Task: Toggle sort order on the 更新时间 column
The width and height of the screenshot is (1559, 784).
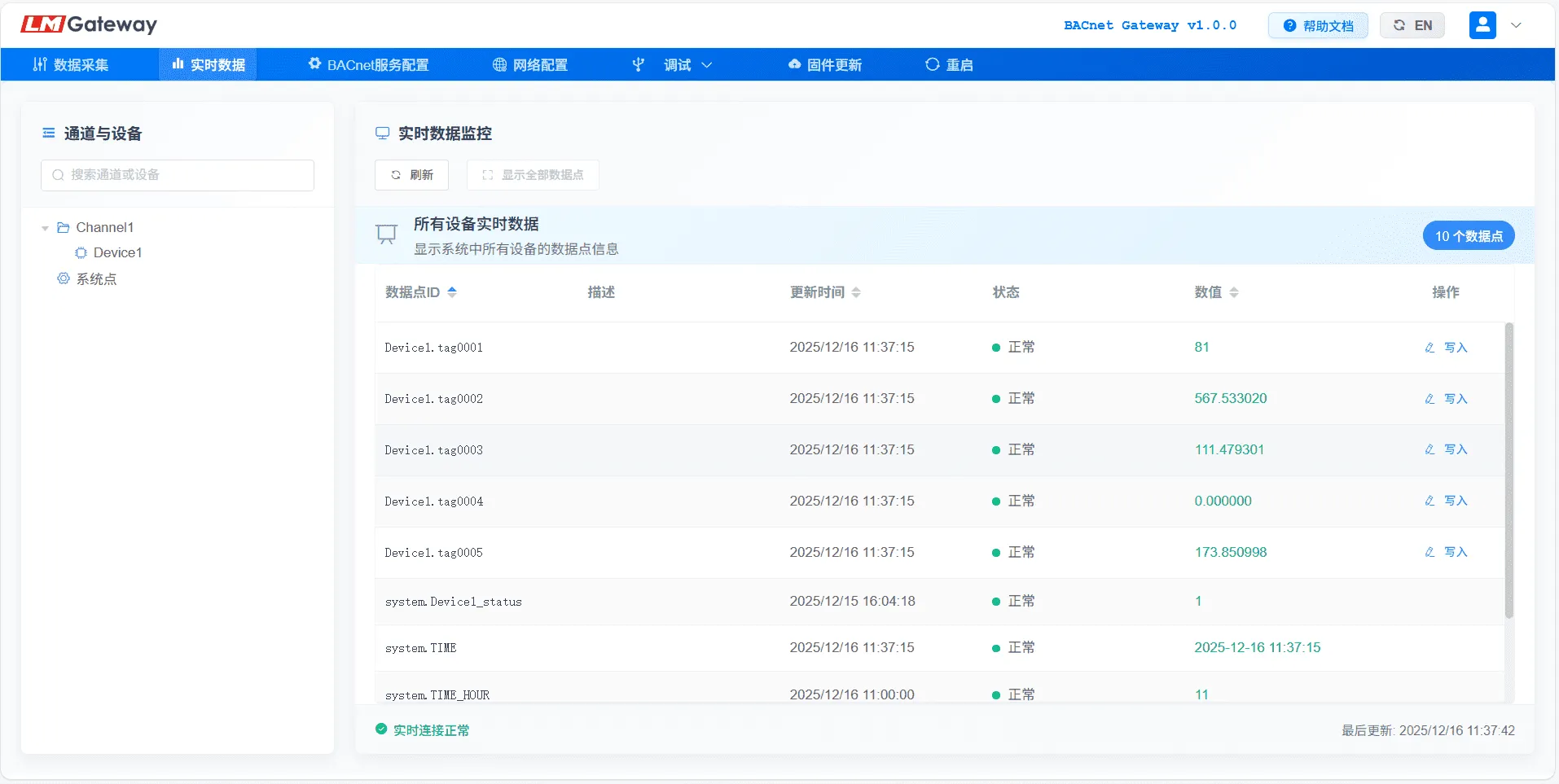Action: pos(858,292)
